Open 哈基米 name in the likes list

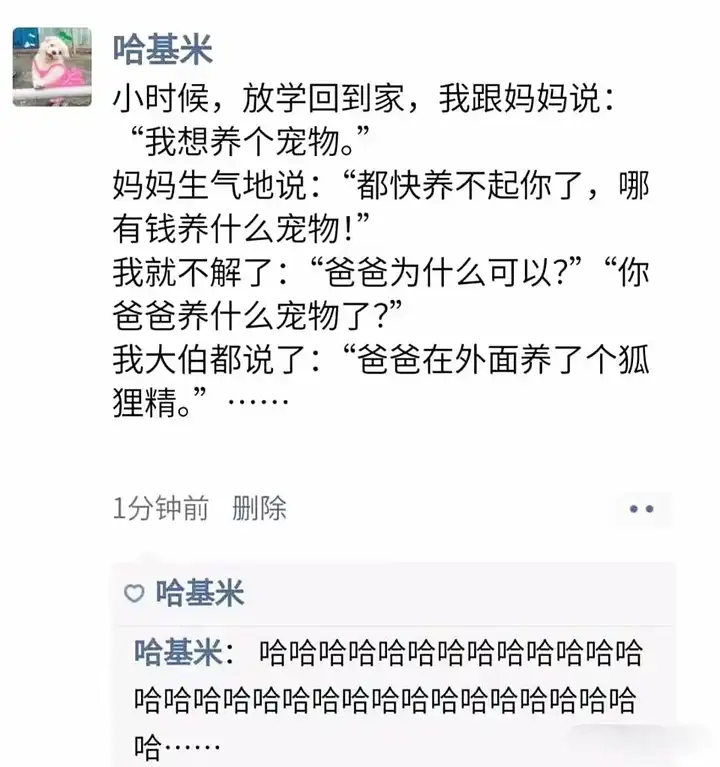(200, 593)
